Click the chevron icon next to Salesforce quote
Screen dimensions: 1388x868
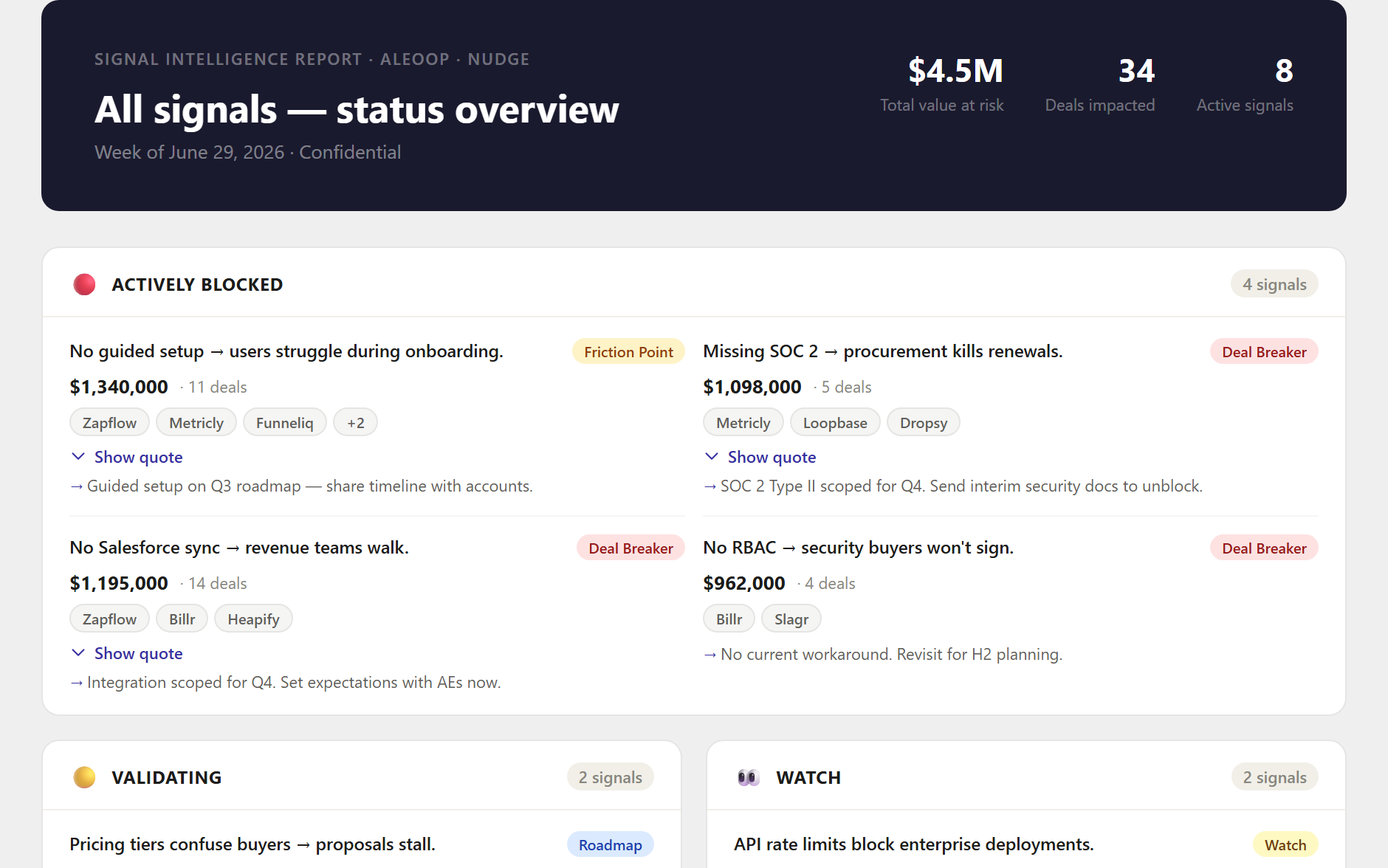pyautogui.click(x=78, y=652)
